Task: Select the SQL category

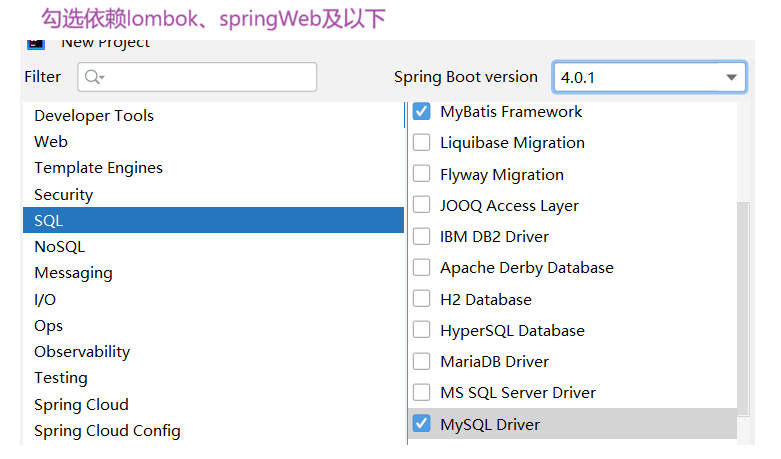Action: 213,220
